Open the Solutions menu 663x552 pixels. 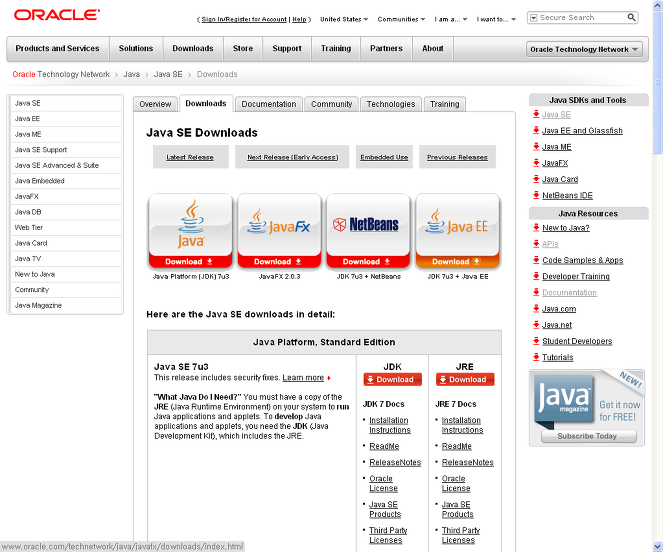(136, 49)
